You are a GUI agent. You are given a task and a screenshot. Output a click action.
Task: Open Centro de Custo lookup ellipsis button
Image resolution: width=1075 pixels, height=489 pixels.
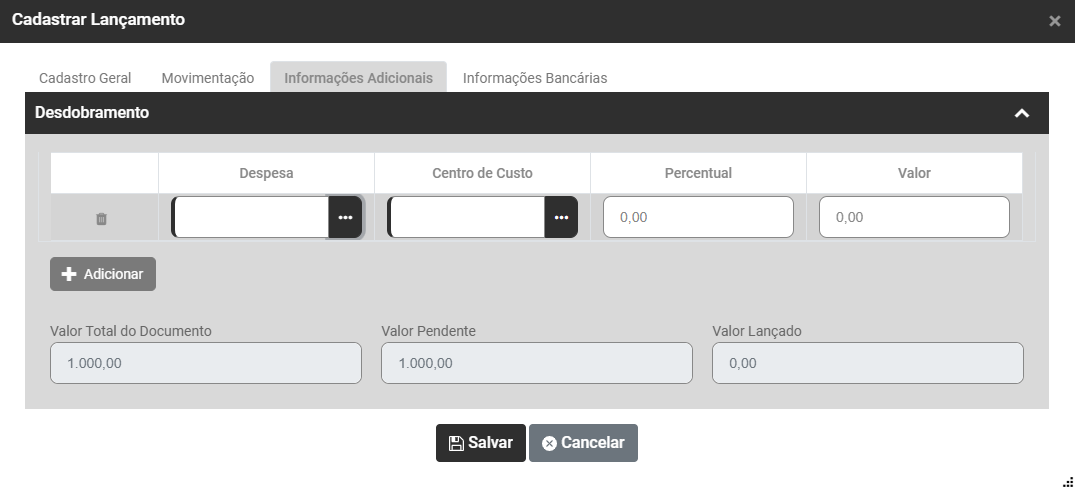point(561,217)
